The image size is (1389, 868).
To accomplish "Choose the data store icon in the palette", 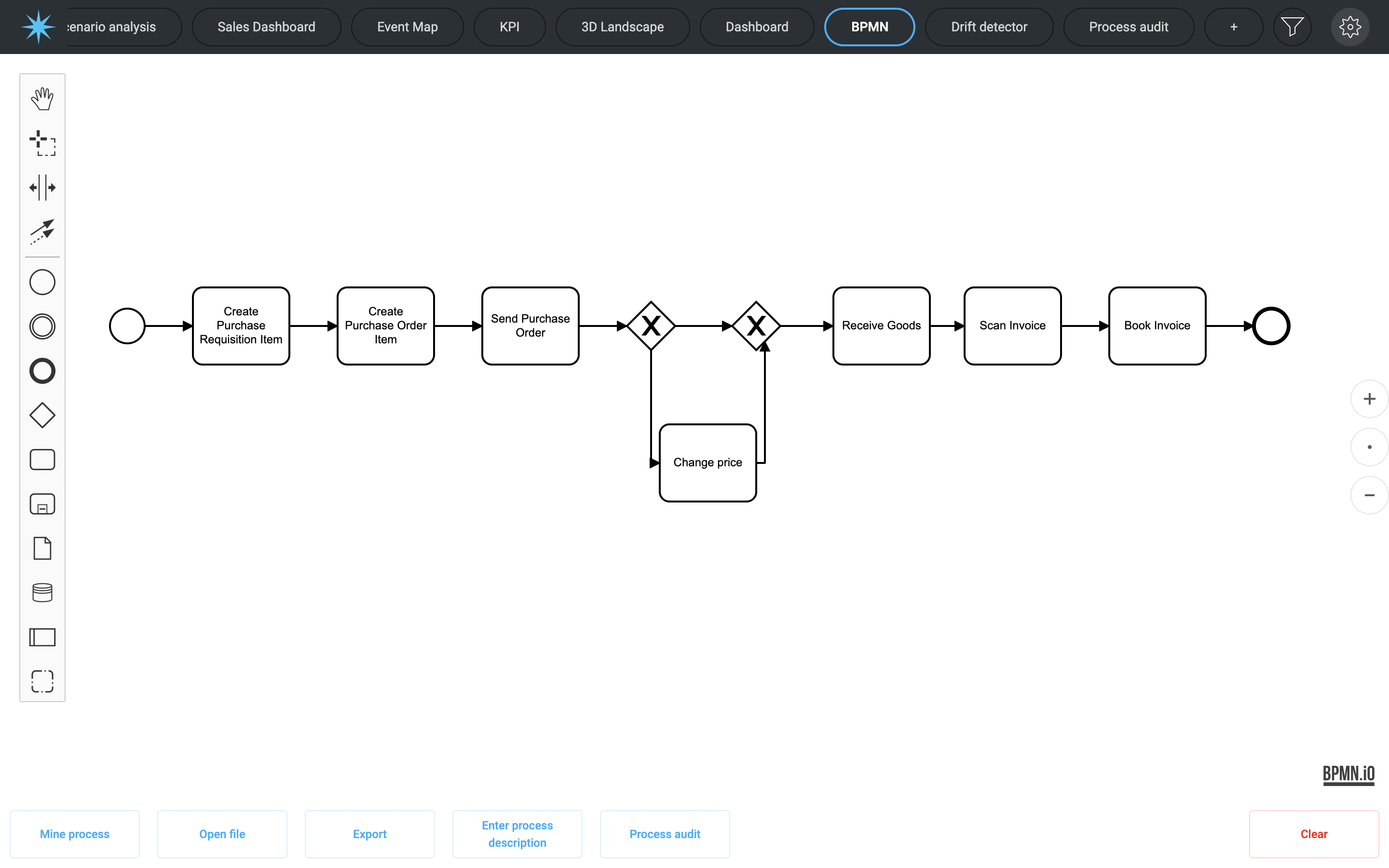I will point(42,593).
